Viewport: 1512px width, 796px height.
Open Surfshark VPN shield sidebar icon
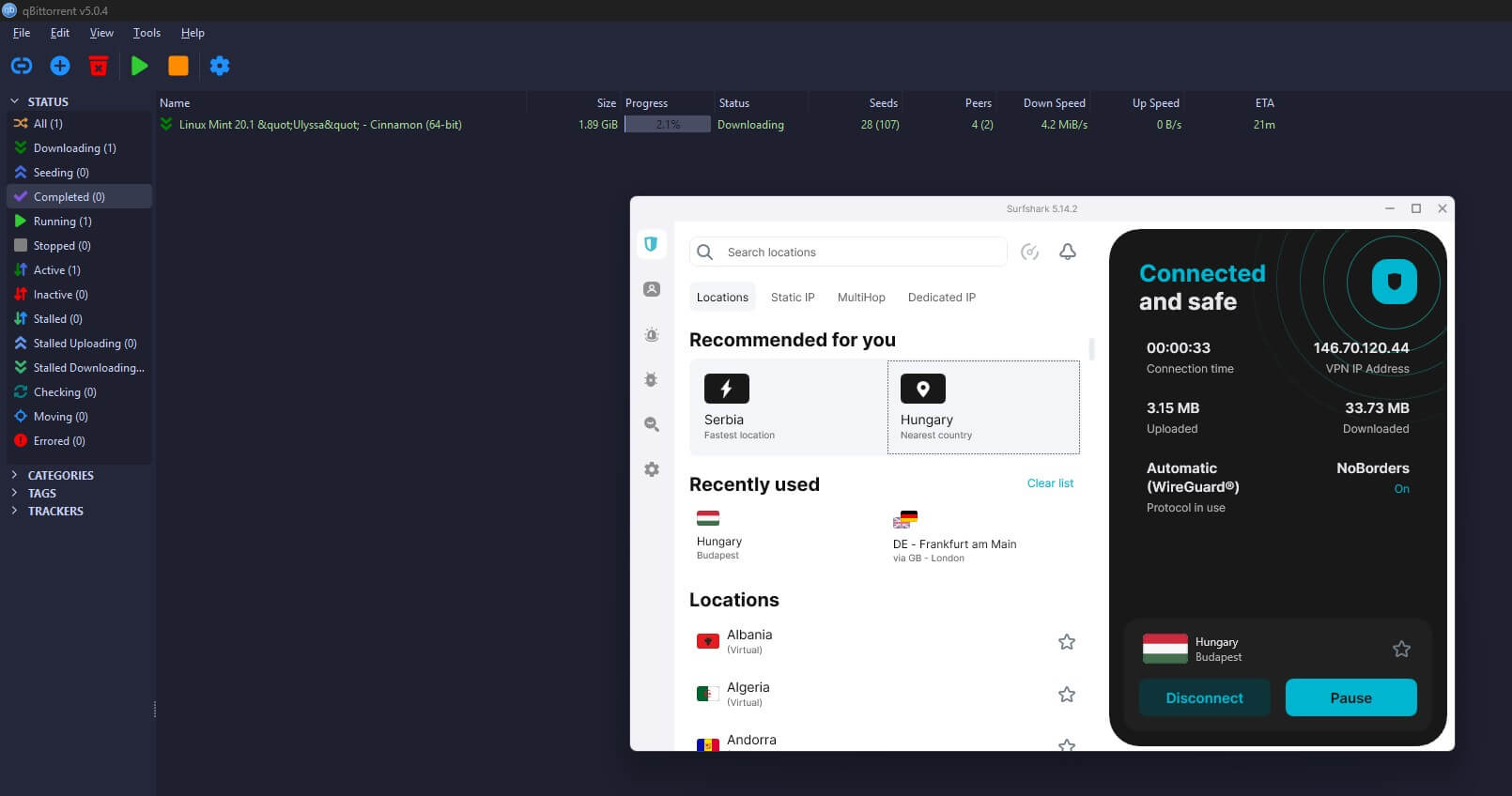(x=651, y=245)
